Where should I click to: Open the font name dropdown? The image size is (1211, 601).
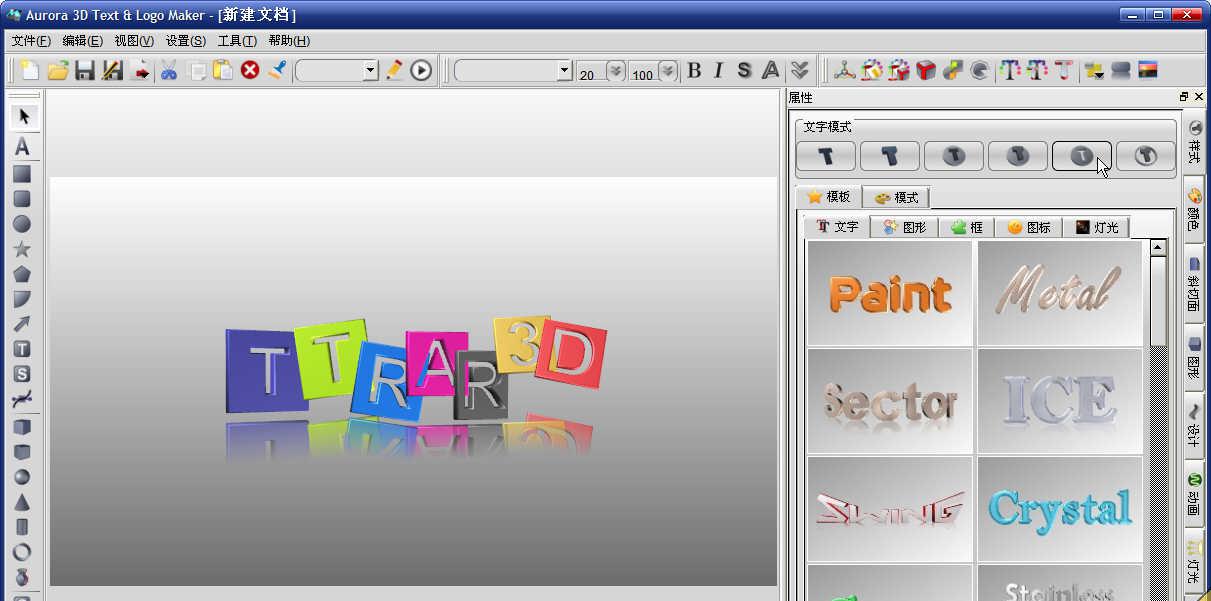pyautogui.click(x=565, y=70)
